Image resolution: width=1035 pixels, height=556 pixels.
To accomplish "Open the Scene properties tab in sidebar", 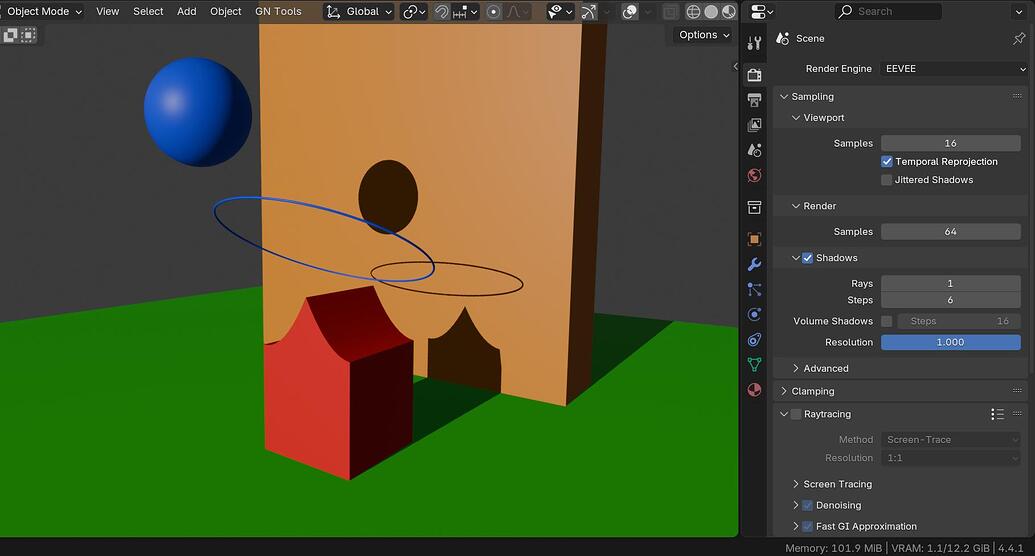I will (x=754, y=150).
